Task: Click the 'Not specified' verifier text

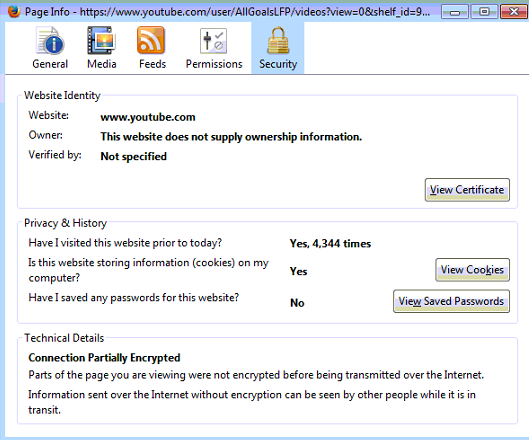Action: coord(134,157)
